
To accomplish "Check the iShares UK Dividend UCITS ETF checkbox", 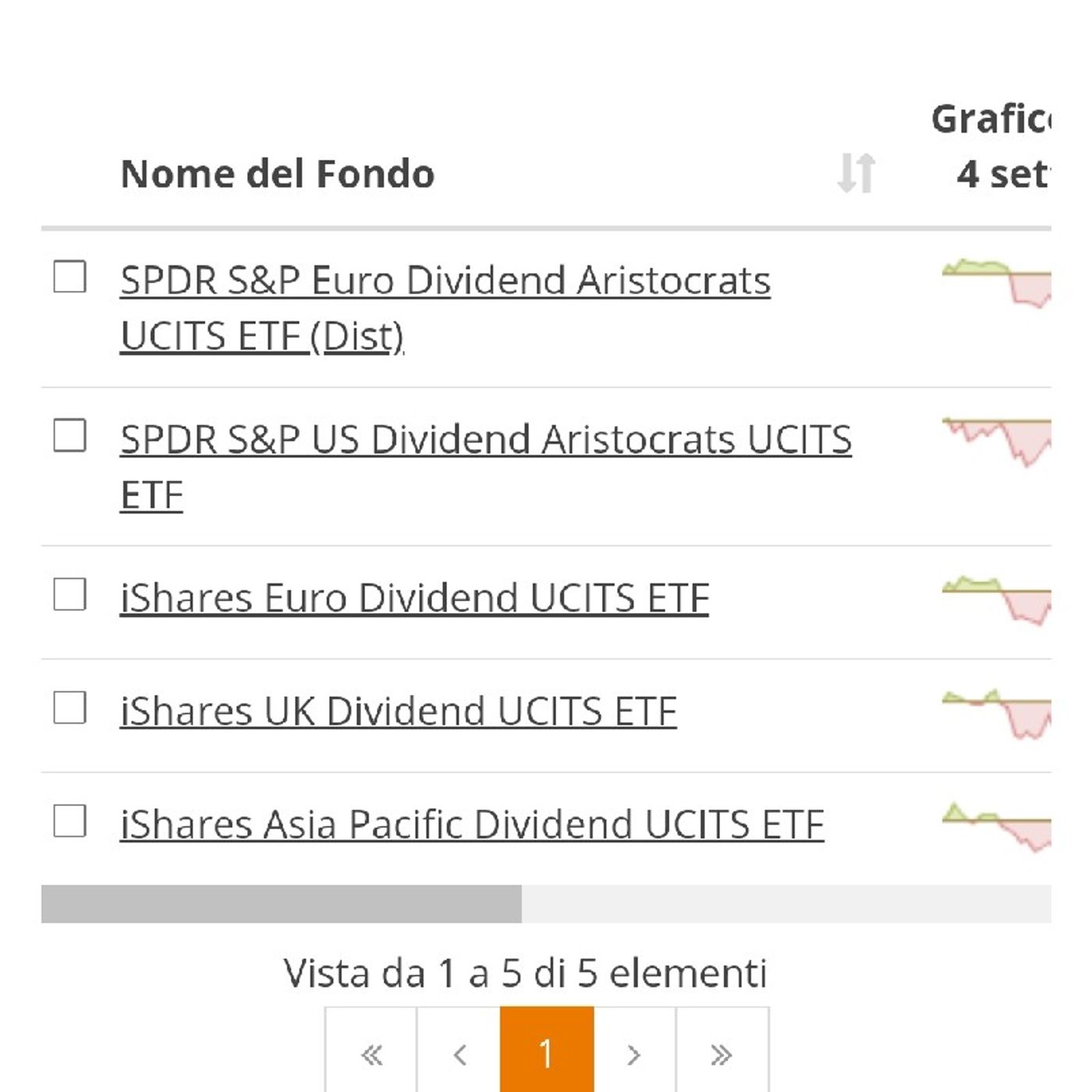I will point(69,708).
